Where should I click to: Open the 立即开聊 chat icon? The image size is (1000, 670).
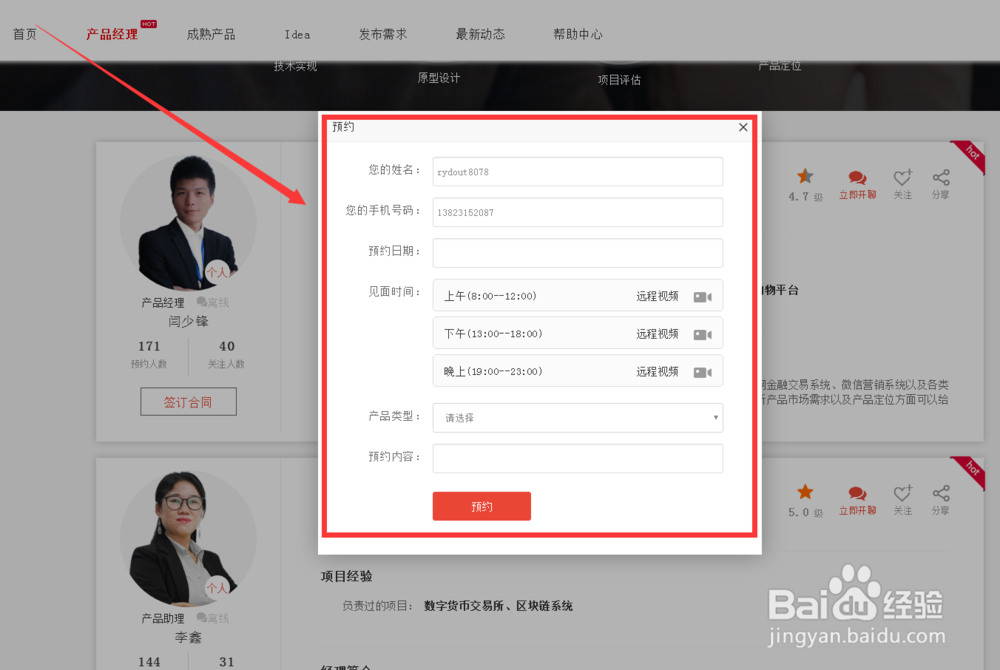[857, 180]
